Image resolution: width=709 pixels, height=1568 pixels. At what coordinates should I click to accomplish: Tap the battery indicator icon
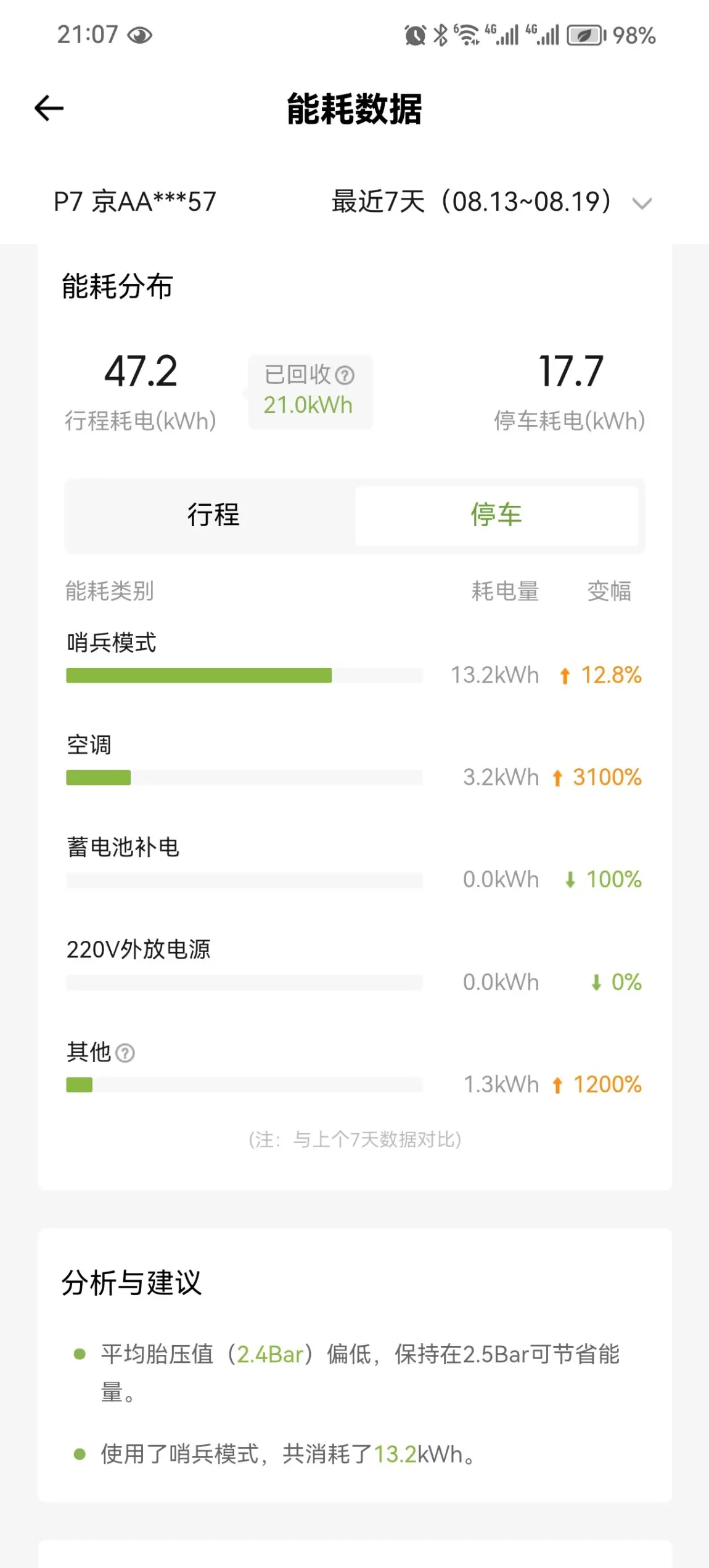tap(586, 36)
